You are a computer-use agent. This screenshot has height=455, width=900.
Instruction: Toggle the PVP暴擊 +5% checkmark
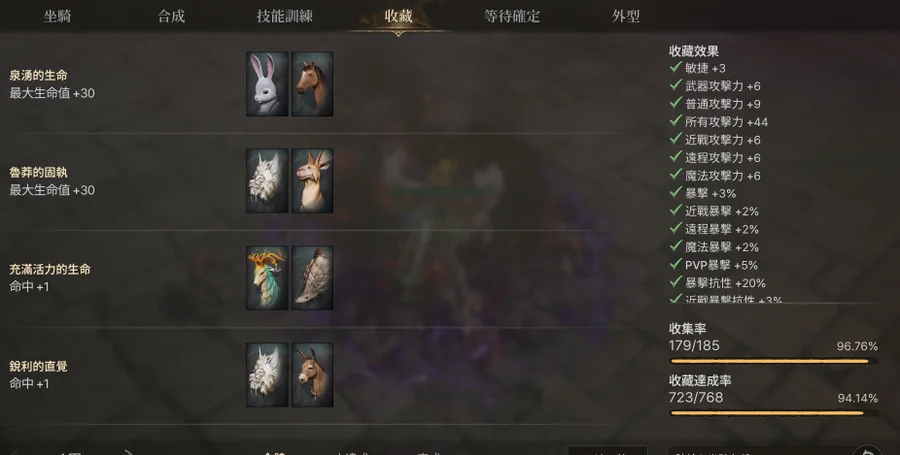pyautogui.click(x=676, y=265)
